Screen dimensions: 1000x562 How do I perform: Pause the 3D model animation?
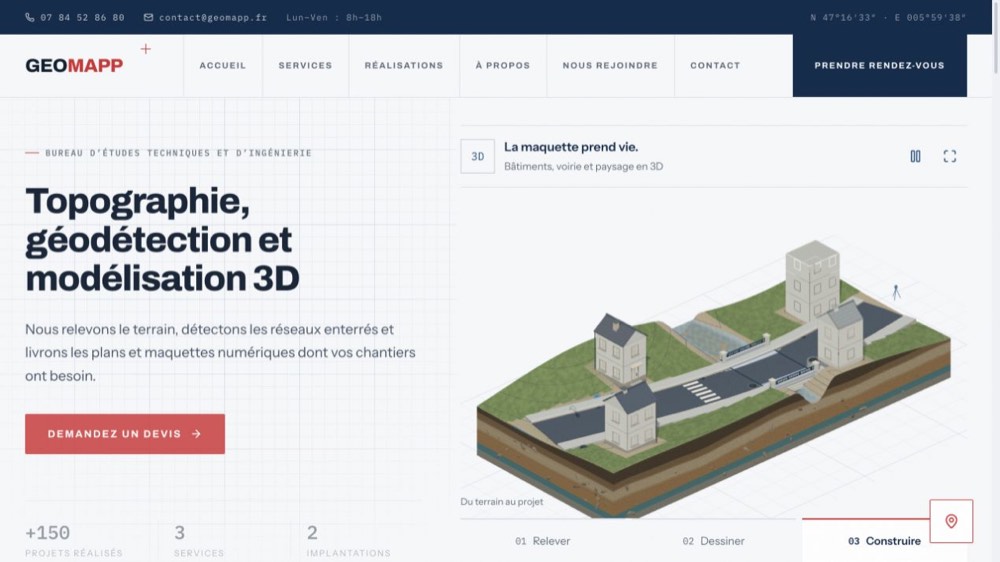tap(915, 156)
